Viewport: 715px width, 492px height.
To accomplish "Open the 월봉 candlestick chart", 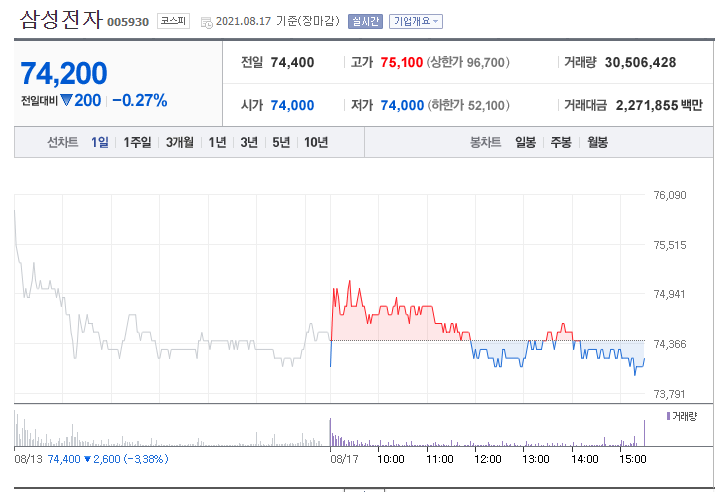I will point(597,142).
